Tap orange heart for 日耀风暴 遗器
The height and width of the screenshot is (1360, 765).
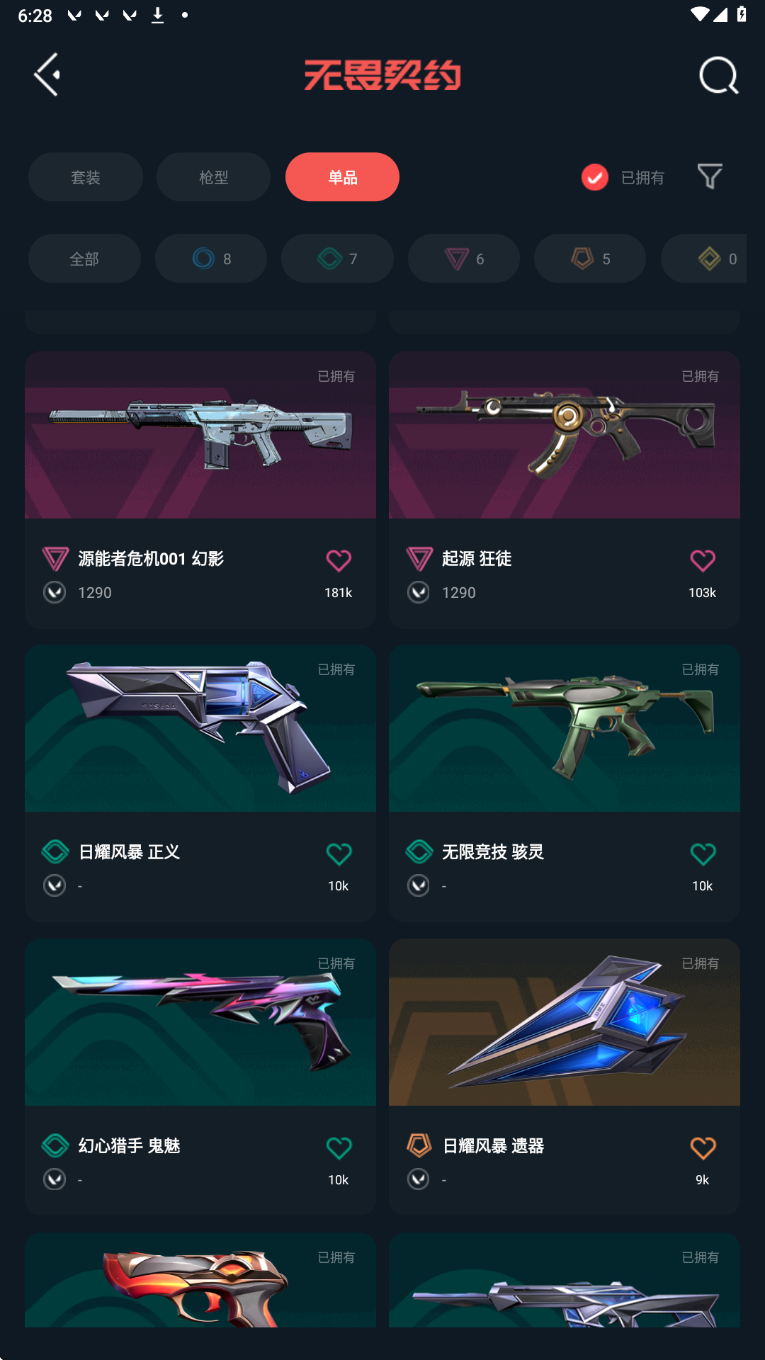click(703, 1148)
